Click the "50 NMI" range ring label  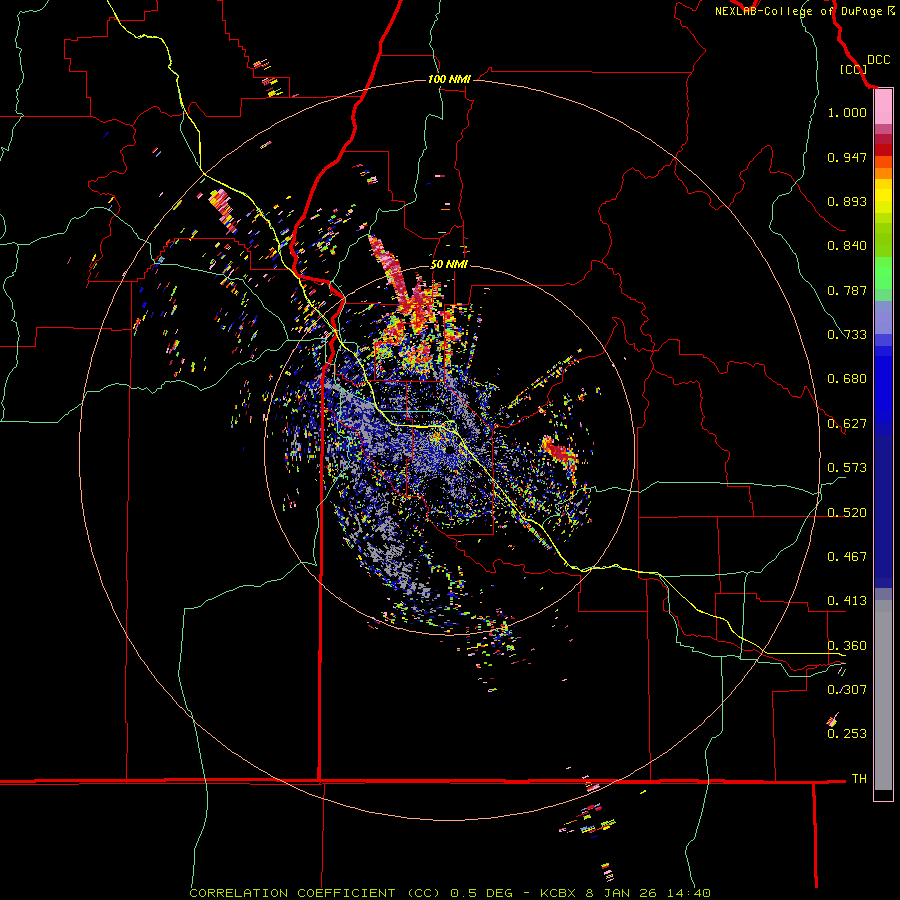point(449,264)
